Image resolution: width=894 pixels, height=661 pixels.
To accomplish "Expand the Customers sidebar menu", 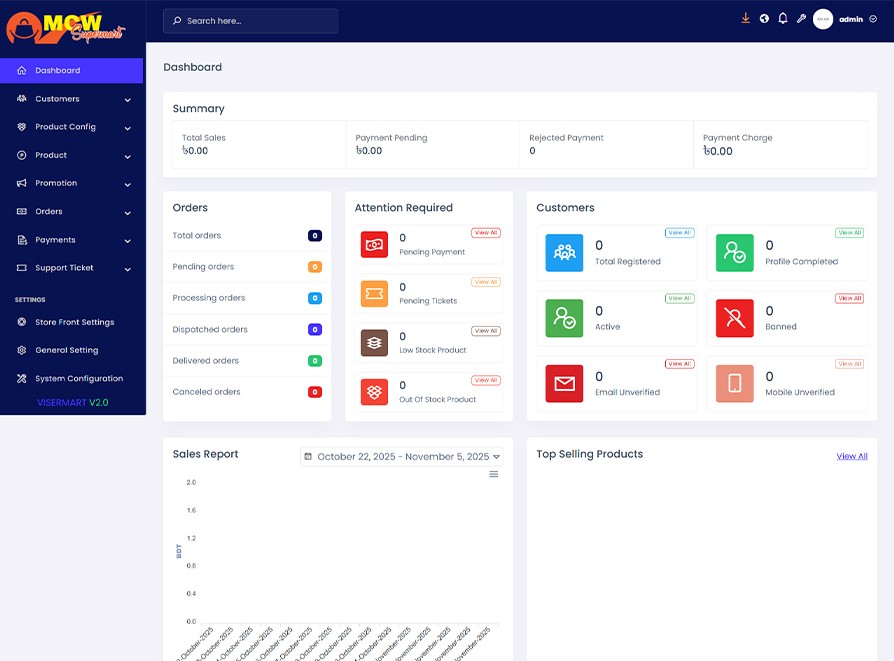I will (x=71, y=99).
